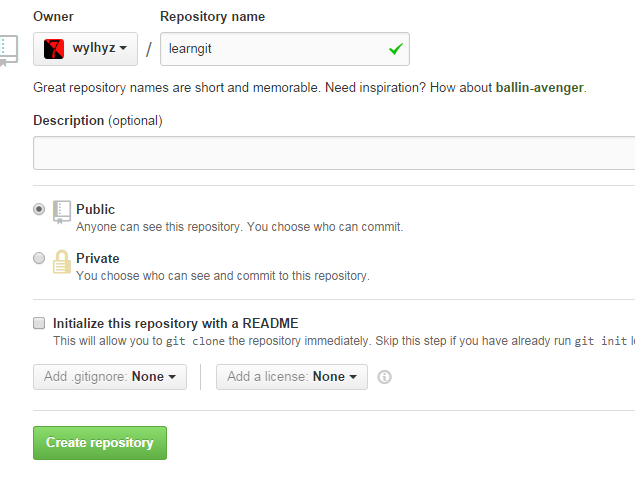This screenshot has height=477, width=635.
Task: Use the ballin-avenger name suggestion link
Action: 539,87
